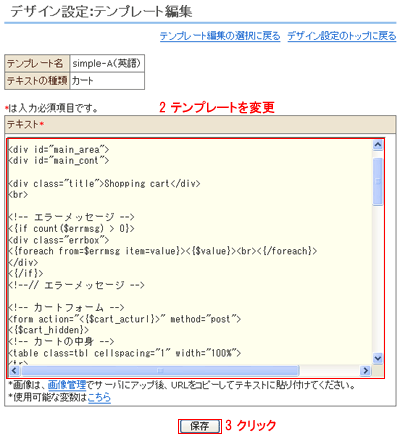Click the カート text type cell
Screen dimensions: 400x447
pyautogui.click(x=107, y=81)
